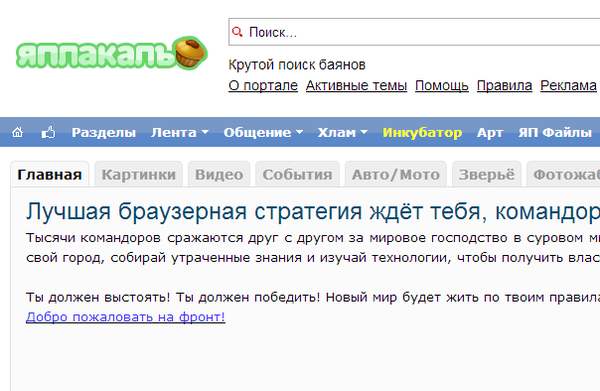Open Активные темы link

356,85
